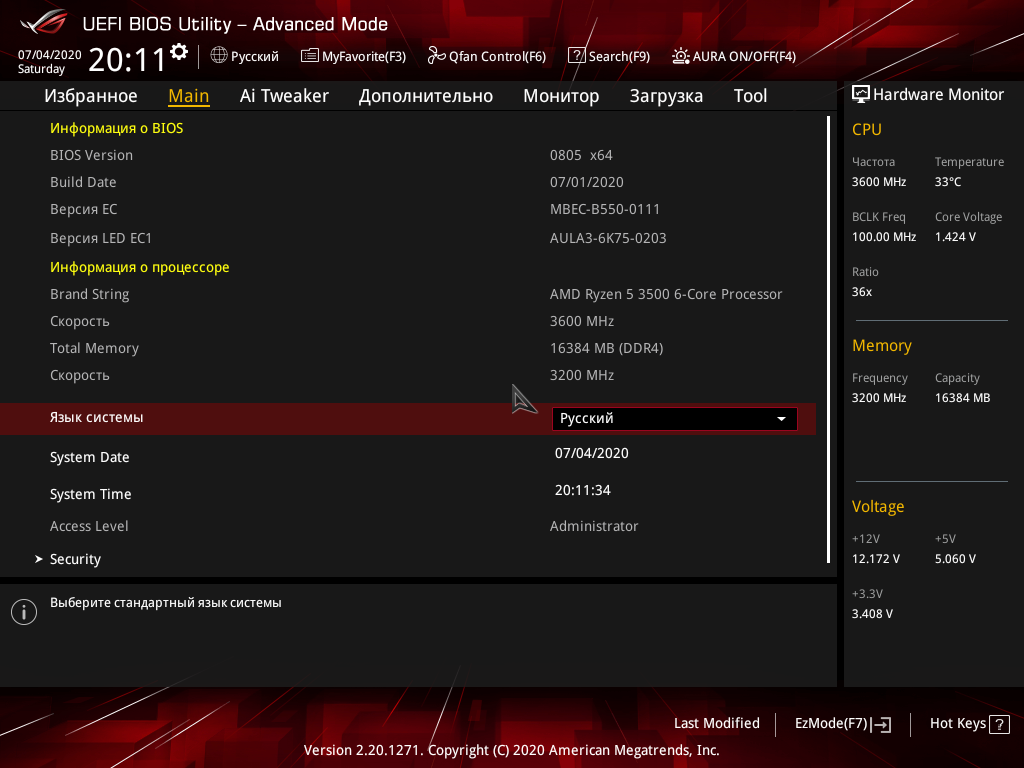
Task: Click the Hardware Monitor title
Action: tap(938, 95)
